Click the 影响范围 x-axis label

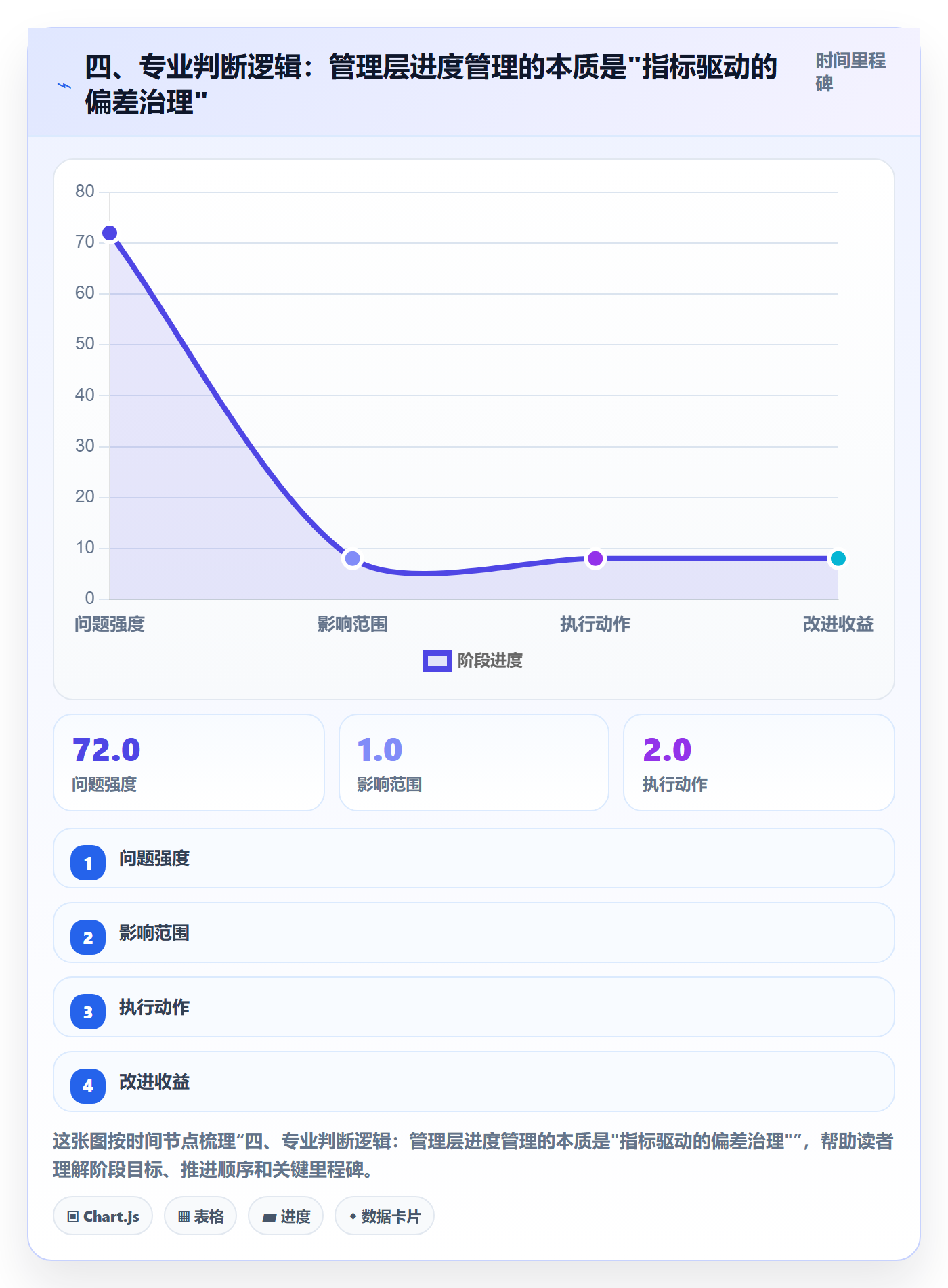[352, 624]
